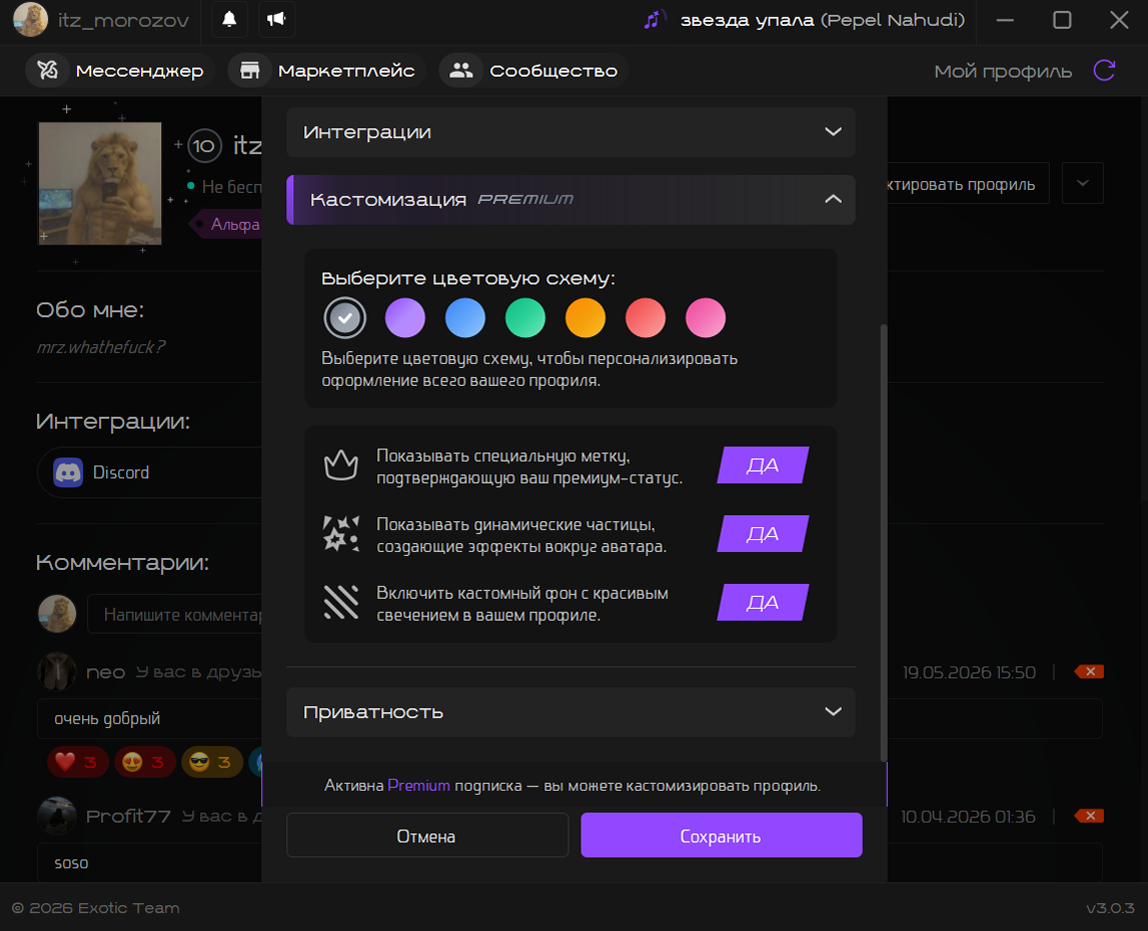
Task: Toggle custom background glow ДА switch
Action: point(763,602)
